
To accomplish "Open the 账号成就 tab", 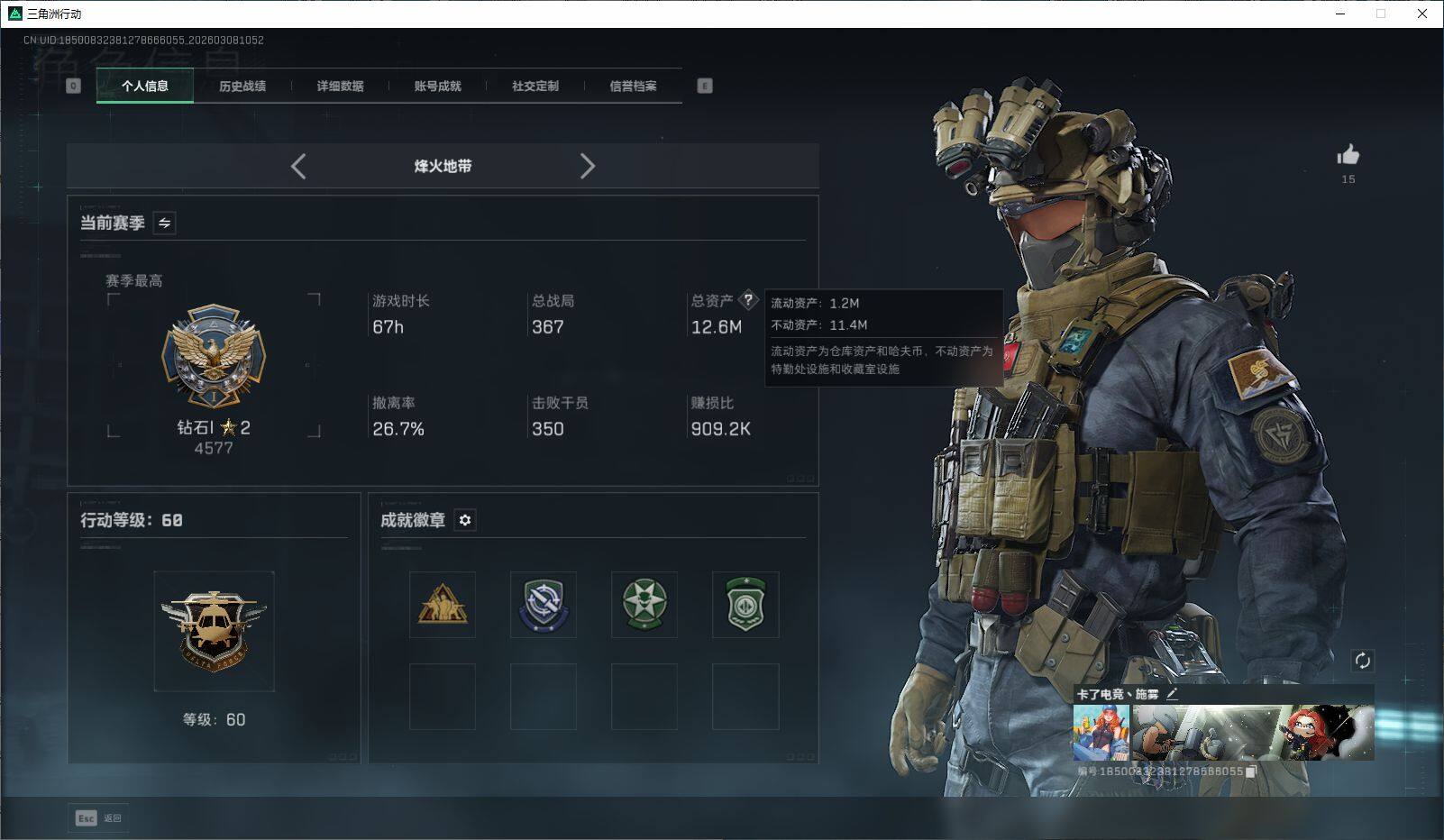I will point(437,86).
